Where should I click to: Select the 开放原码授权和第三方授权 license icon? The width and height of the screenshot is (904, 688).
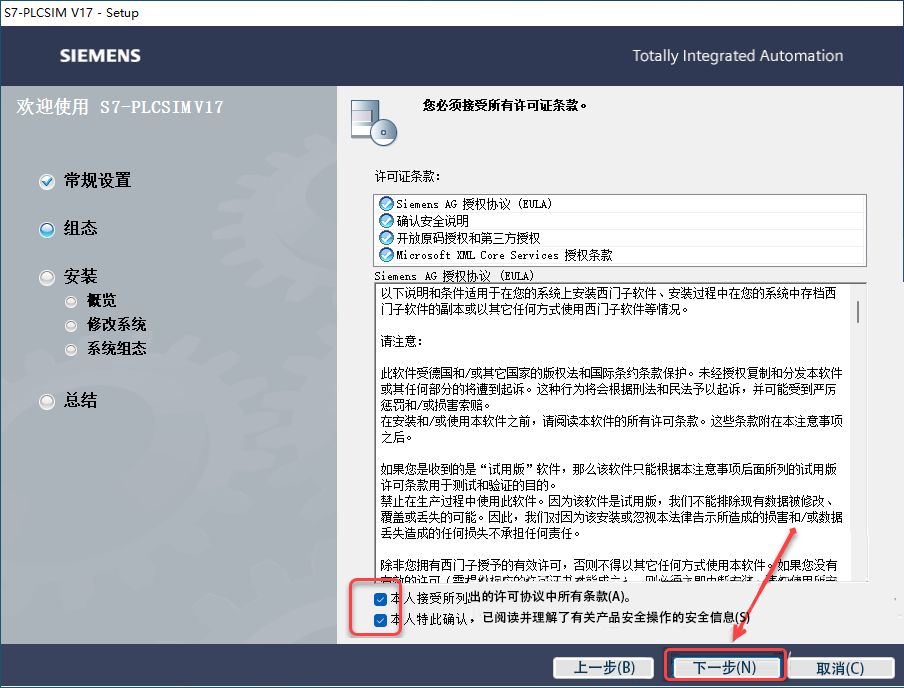(387, 236)
